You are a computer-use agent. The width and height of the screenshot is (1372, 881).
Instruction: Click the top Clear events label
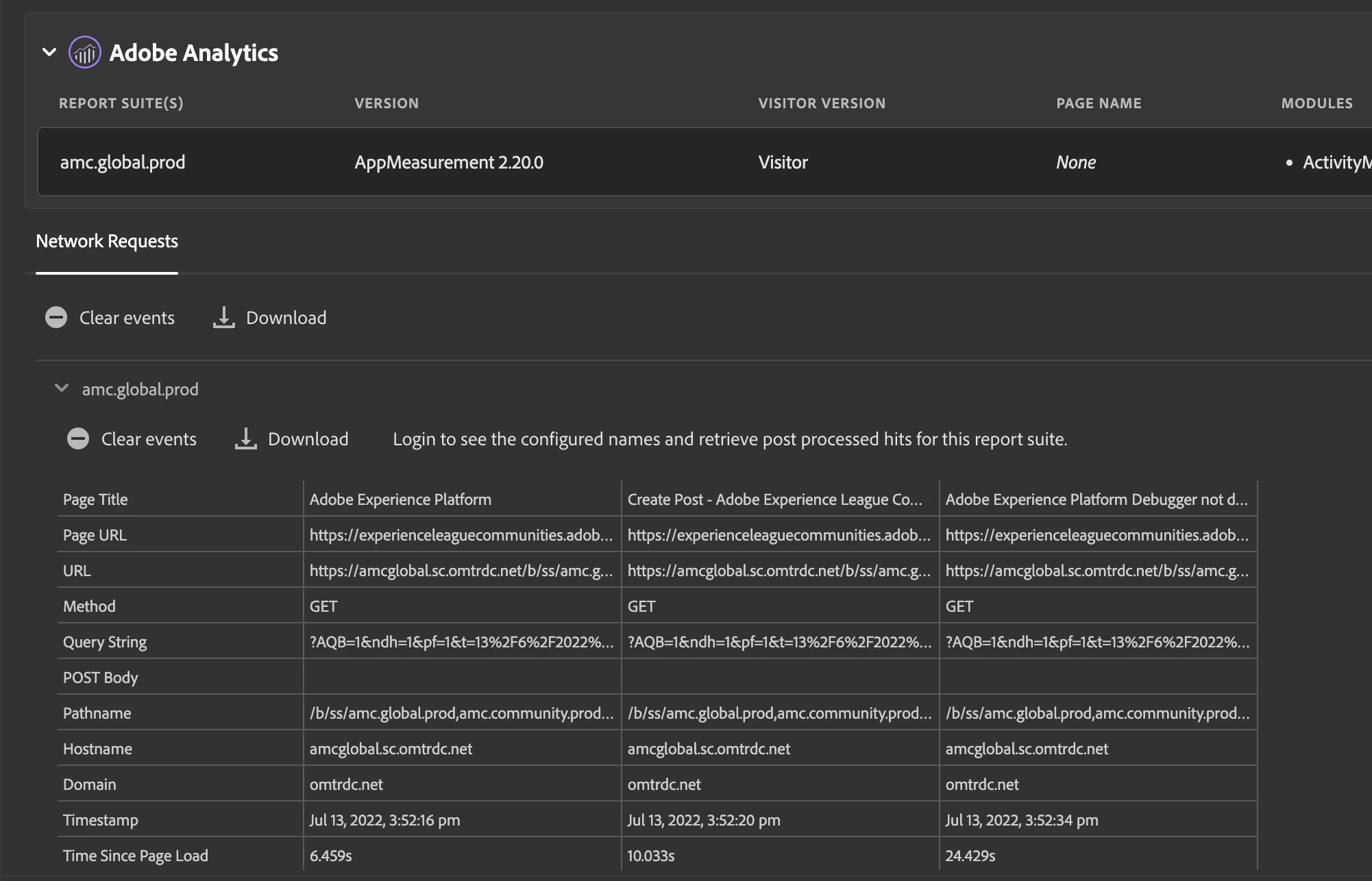pyautogui.click(x=127, y=318)
